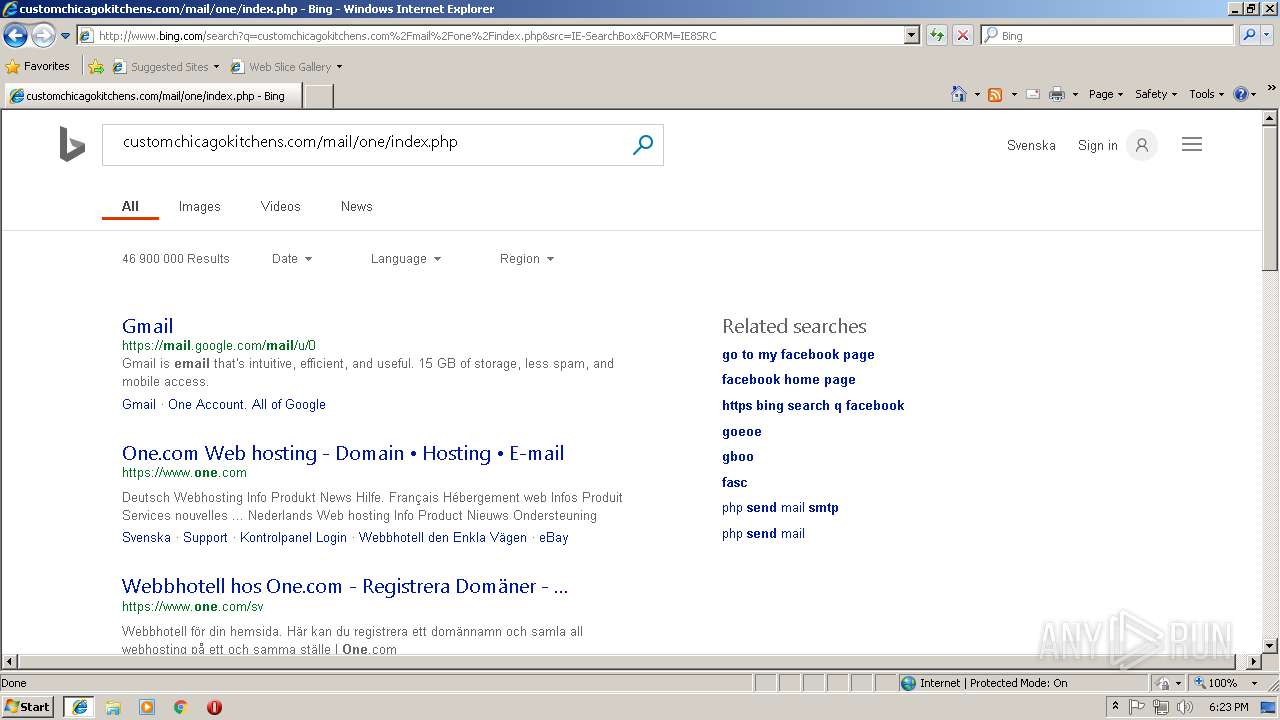Open the Windows Media Player taskbar icon
The image size is (1280, 720).
[x=147, y=707]
